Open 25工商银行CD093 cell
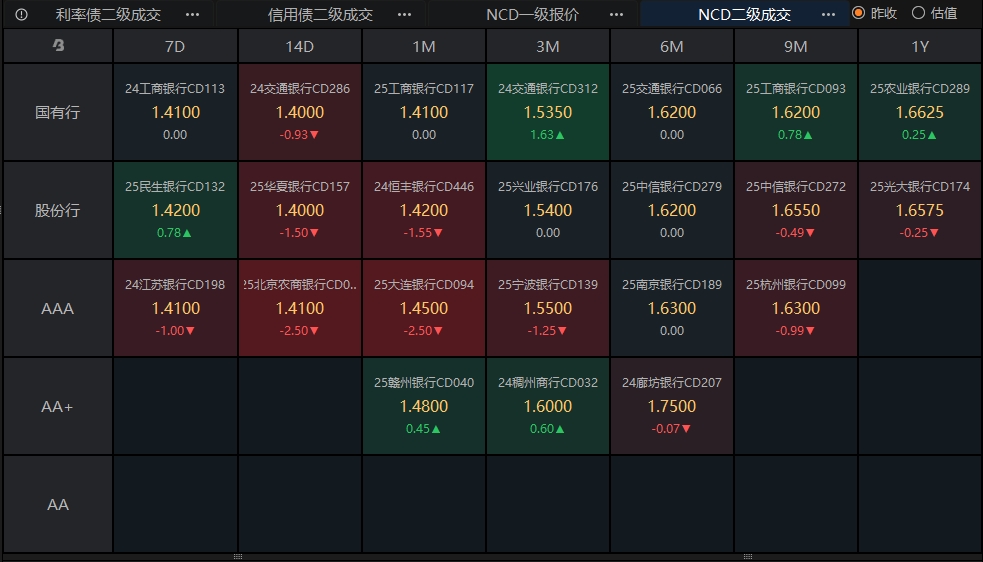983x562 pixels. (x=796, y=112)
